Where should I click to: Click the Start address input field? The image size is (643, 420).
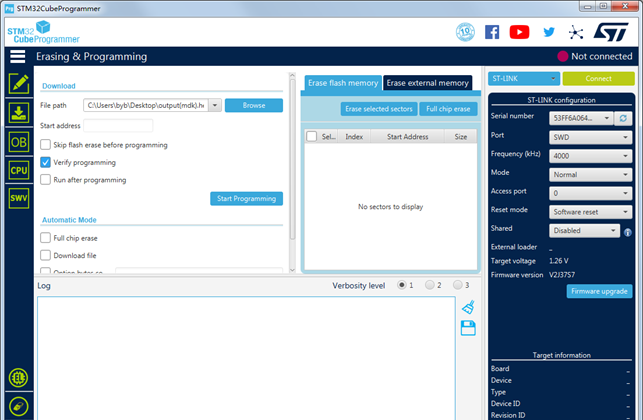[118, 126]
